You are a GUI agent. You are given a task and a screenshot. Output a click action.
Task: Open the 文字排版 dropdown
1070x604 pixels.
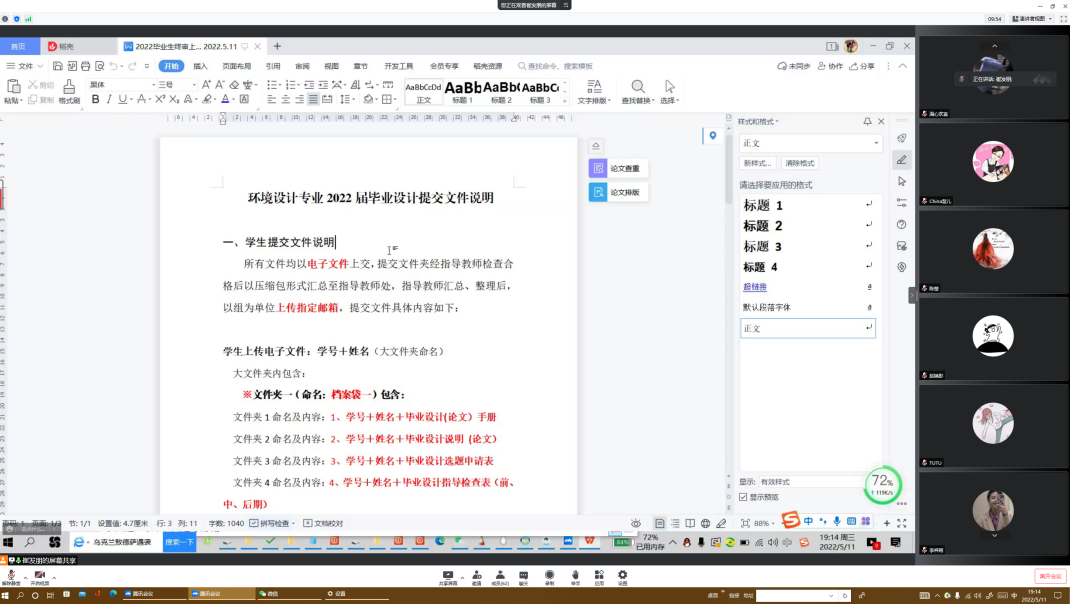tap(594, 91)
